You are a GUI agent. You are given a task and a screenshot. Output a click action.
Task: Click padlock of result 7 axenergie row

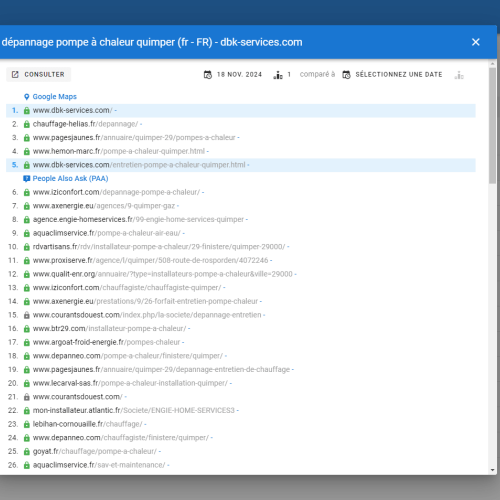tap(27, 206)
